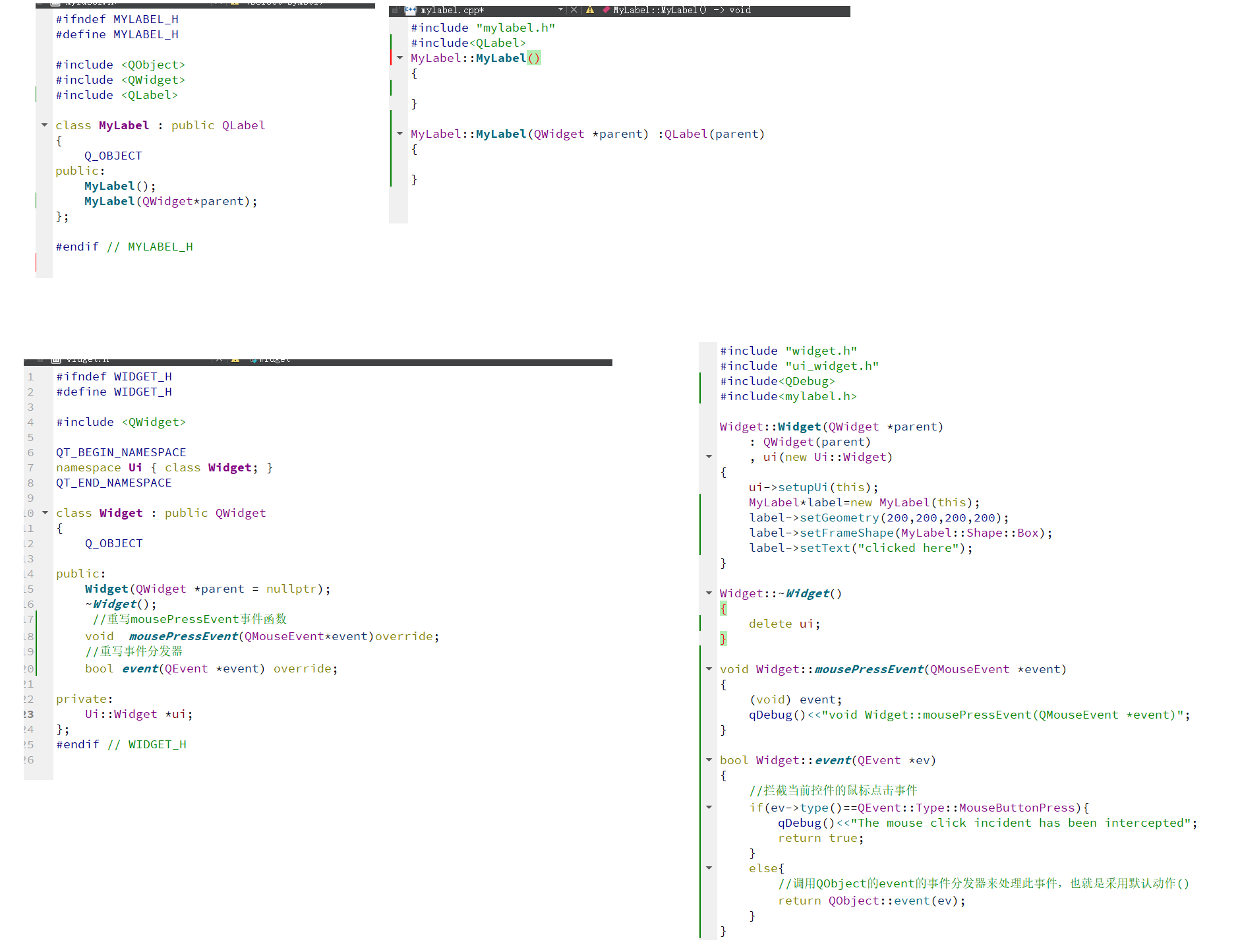Fold the MyLabel(QWidget *parent) constructor

[400, 134]
